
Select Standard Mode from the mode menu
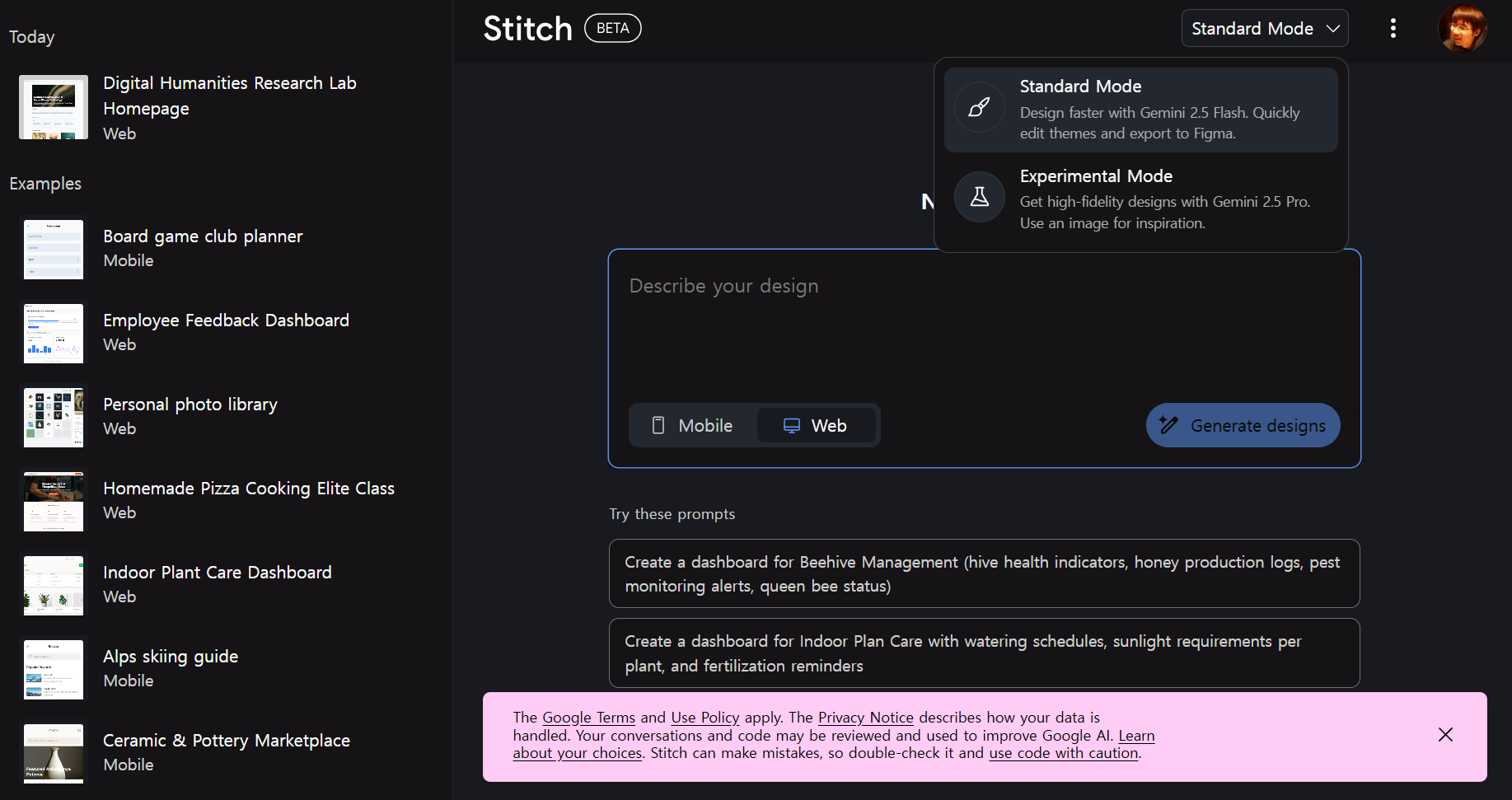(x=1140, y=108)
